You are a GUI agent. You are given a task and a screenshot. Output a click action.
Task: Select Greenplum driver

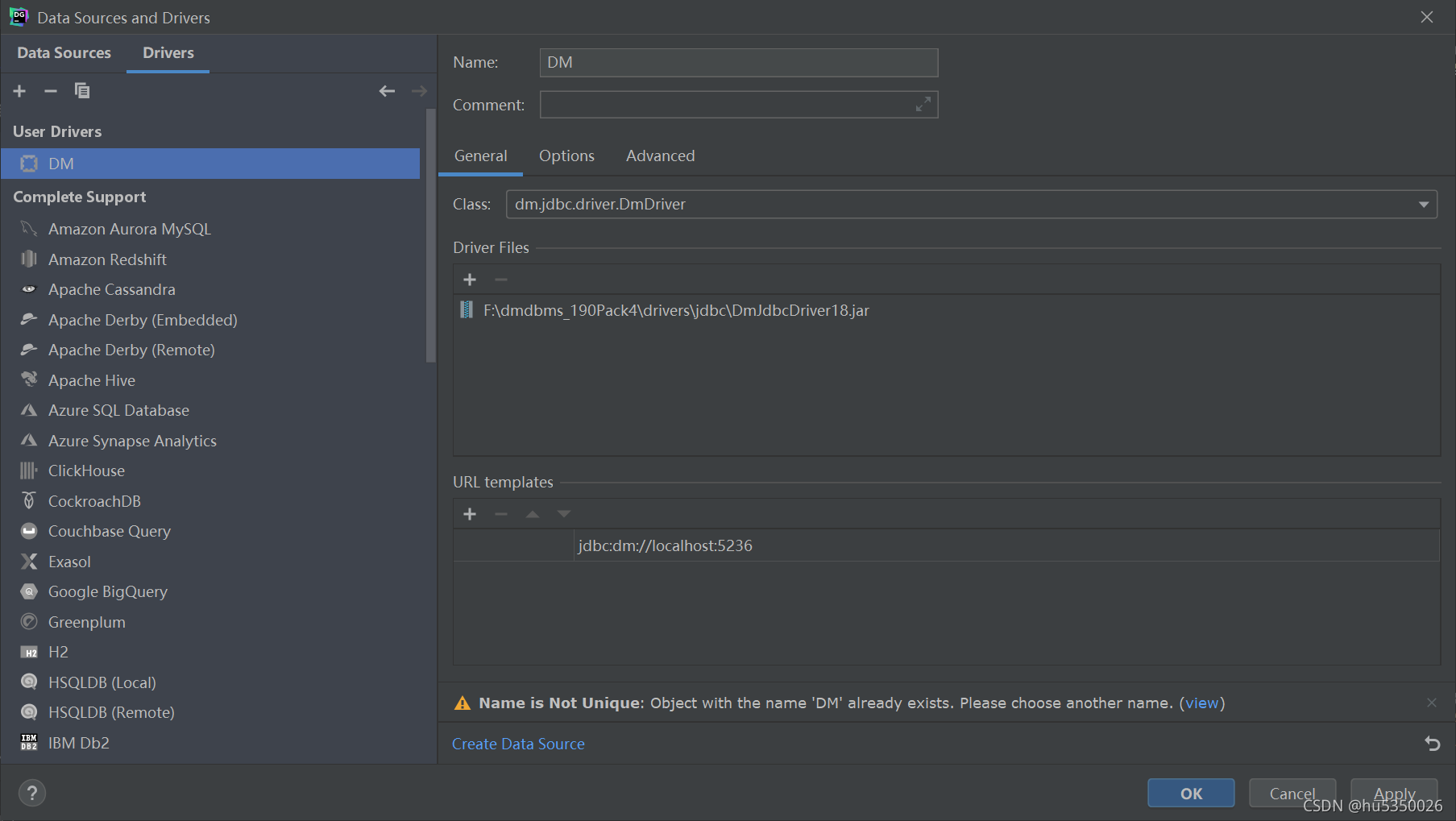tap(210, 622)
